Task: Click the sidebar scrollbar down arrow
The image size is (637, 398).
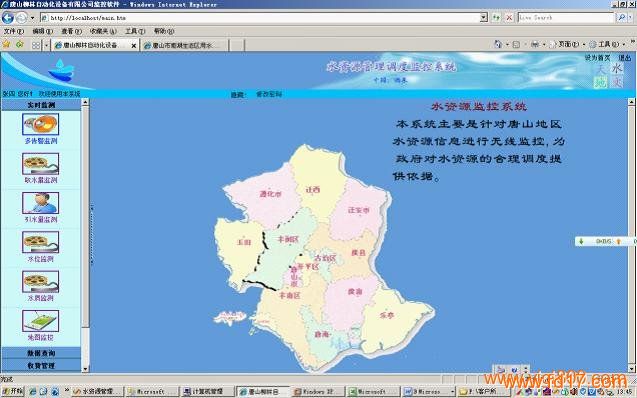Action: point(85,369)
